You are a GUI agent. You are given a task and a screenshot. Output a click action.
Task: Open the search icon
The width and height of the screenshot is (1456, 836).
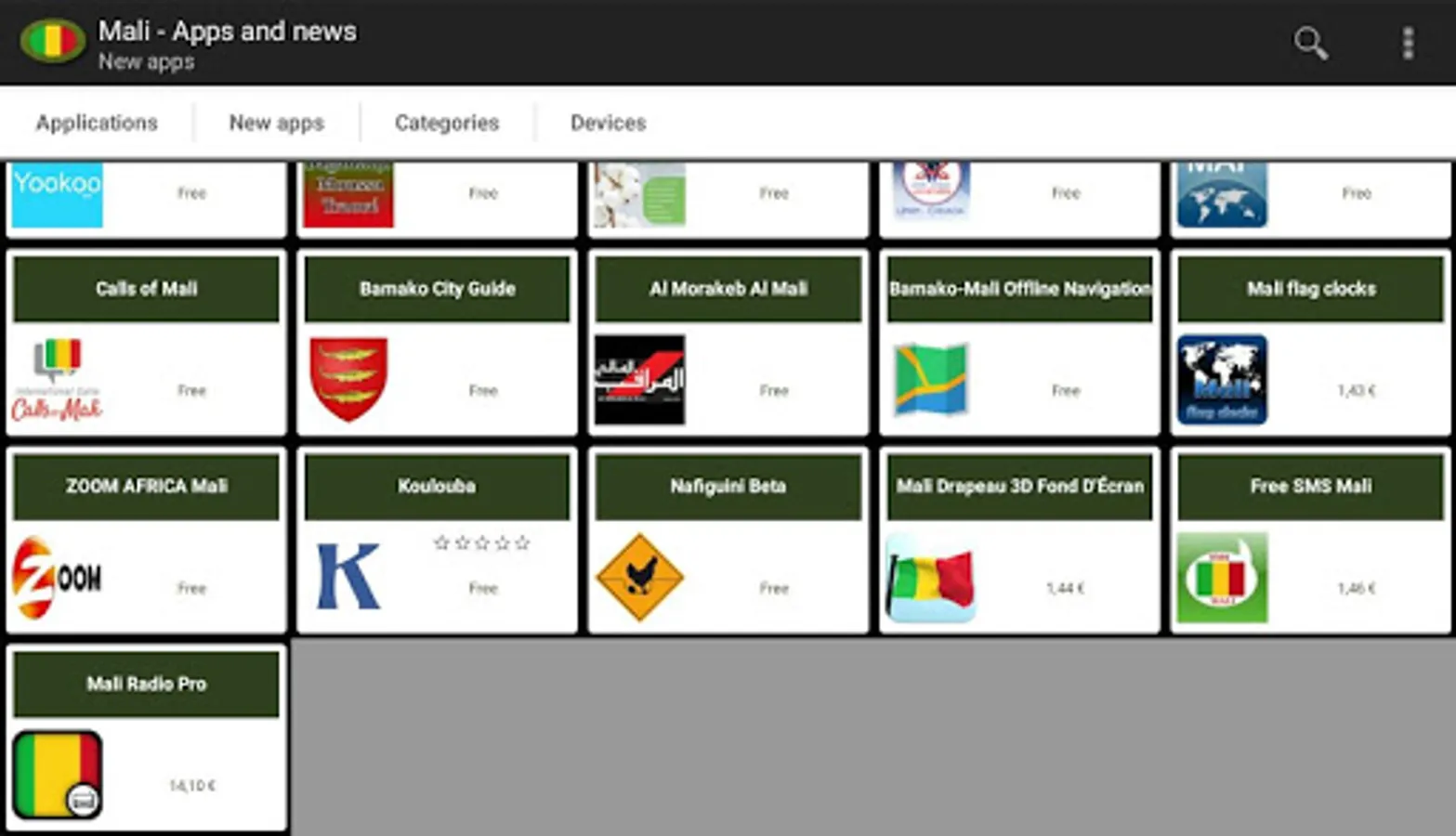click(x=1310, y=44)
